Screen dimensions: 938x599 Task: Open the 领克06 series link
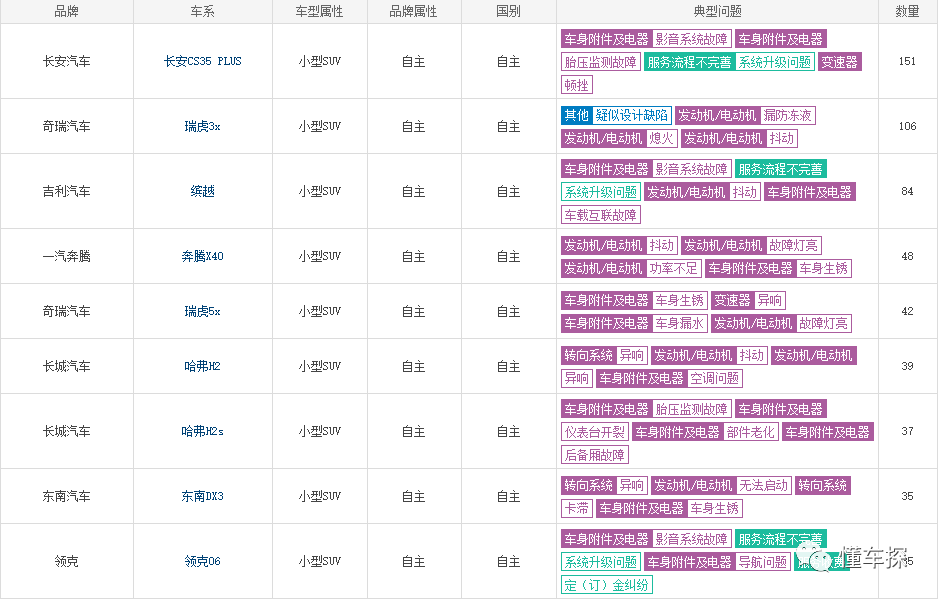(202, 561)
